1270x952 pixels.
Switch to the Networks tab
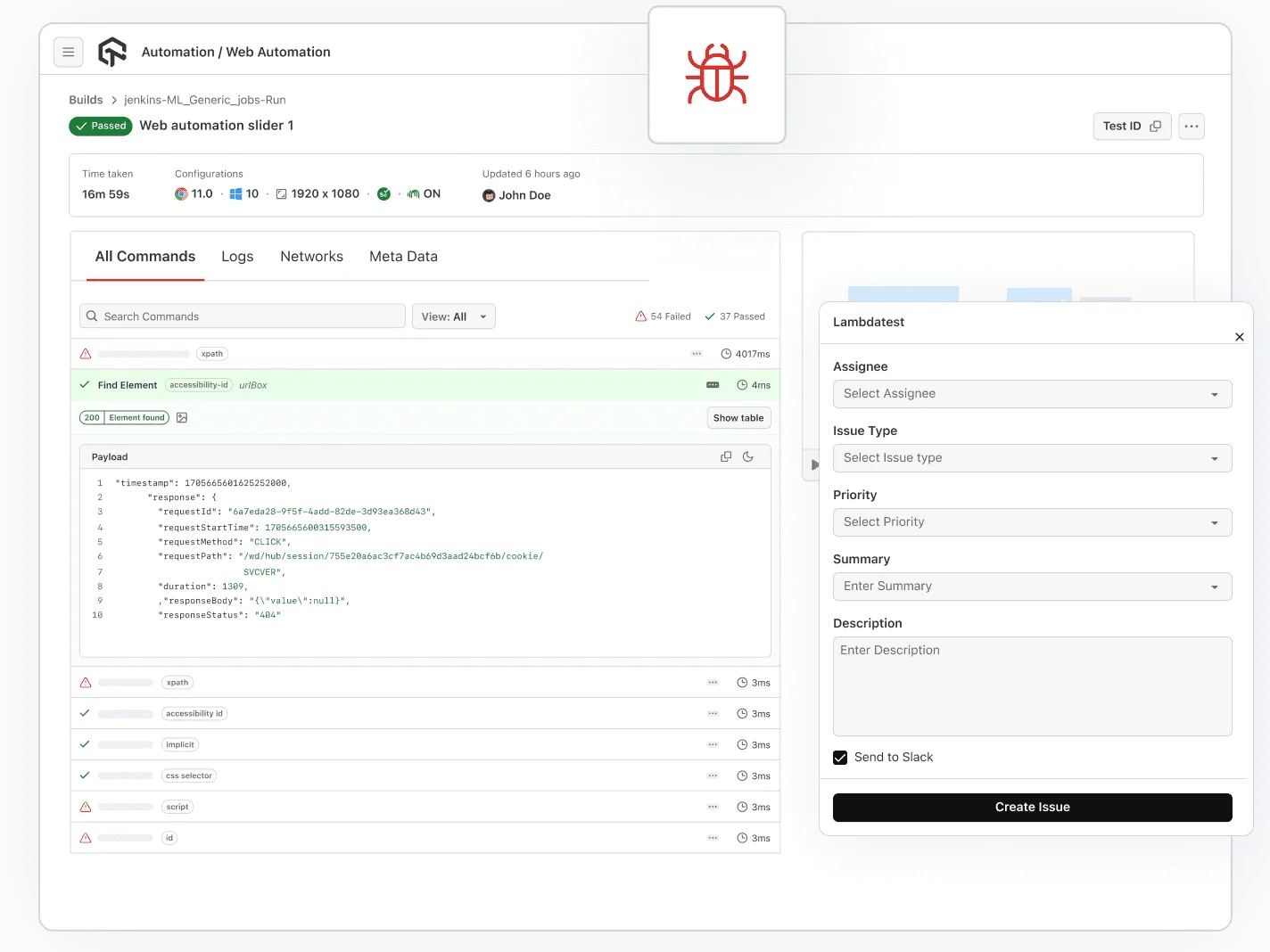(311, 257)
